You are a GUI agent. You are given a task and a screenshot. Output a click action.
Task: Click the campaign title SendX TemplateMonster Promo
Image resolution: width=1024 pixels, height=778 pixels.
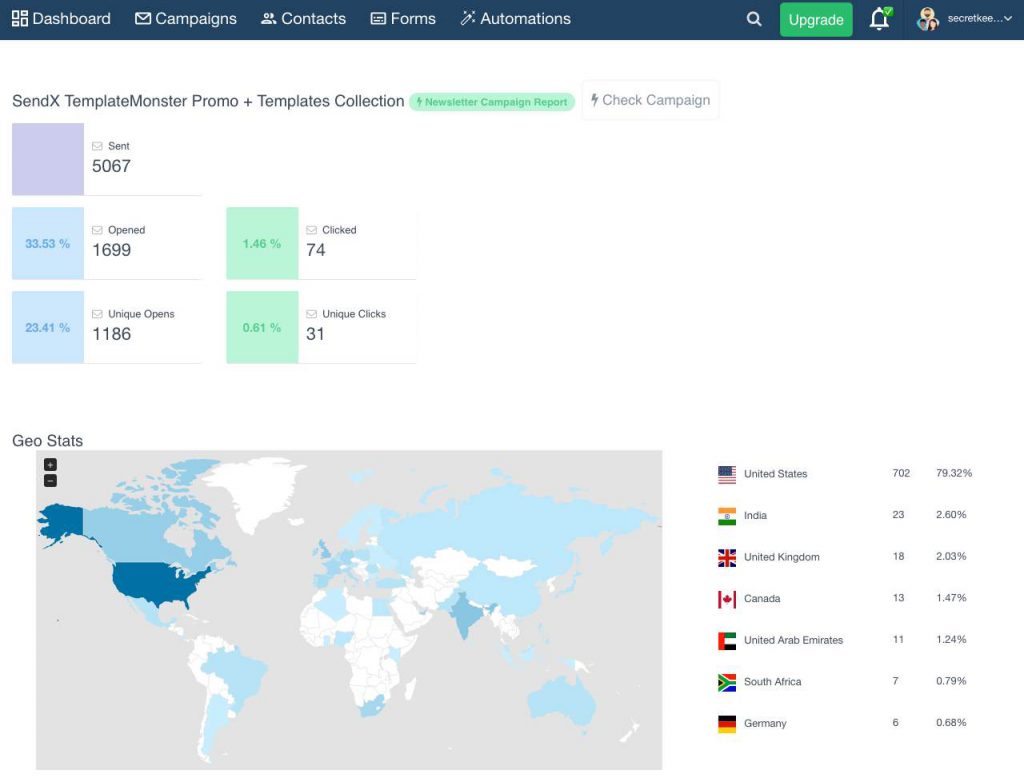208,101
